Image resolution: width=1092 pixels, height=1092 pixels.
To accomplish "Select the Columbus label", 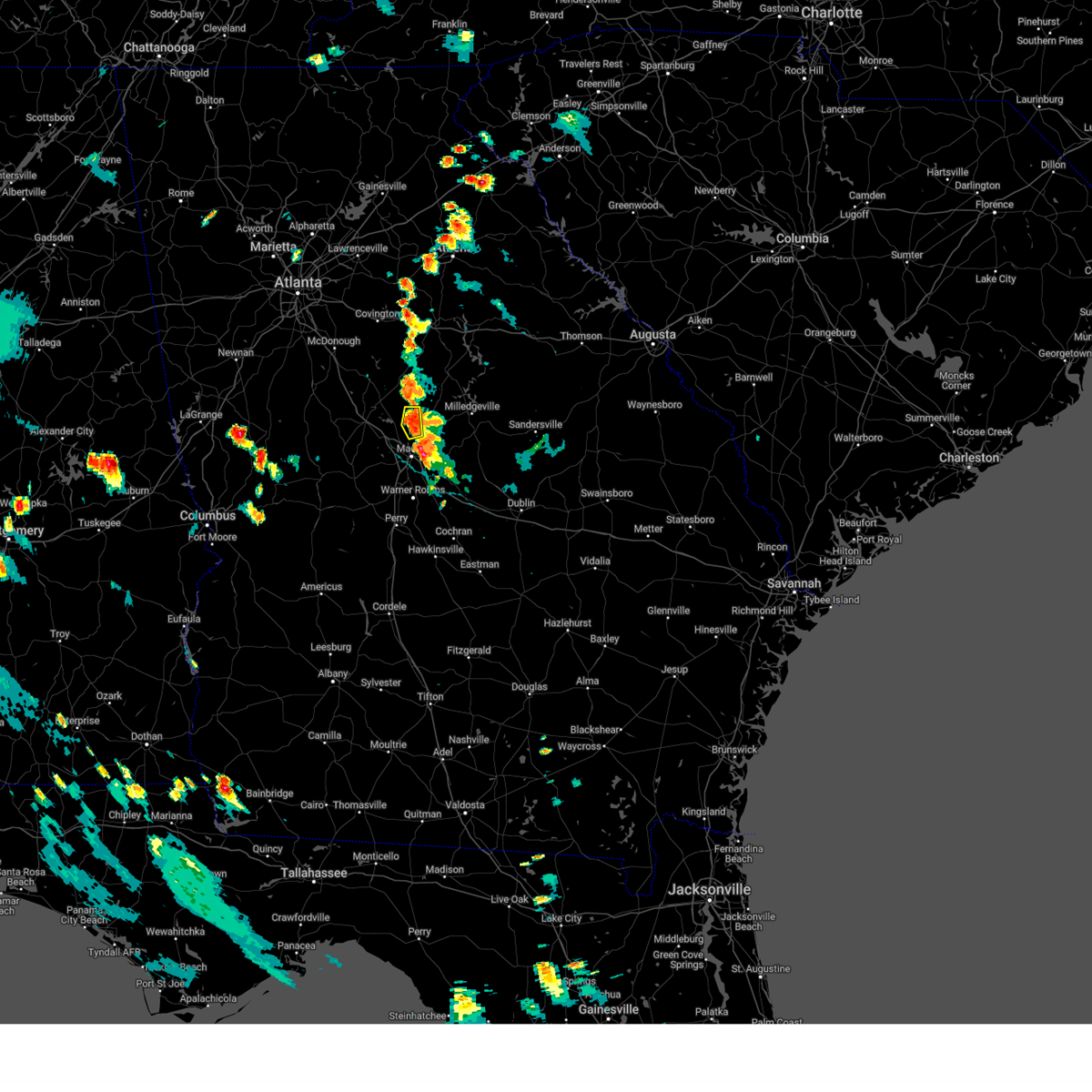I will coord(207,516).
